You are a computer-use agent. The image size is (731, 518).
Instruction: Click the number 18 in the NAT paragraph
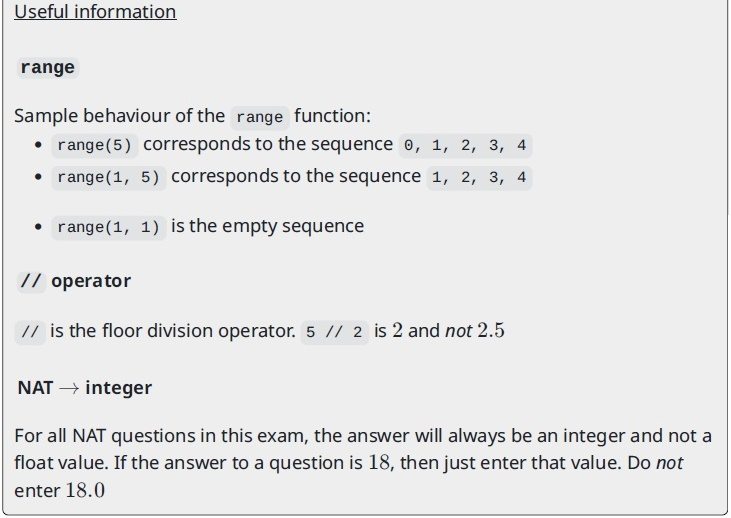379,463
